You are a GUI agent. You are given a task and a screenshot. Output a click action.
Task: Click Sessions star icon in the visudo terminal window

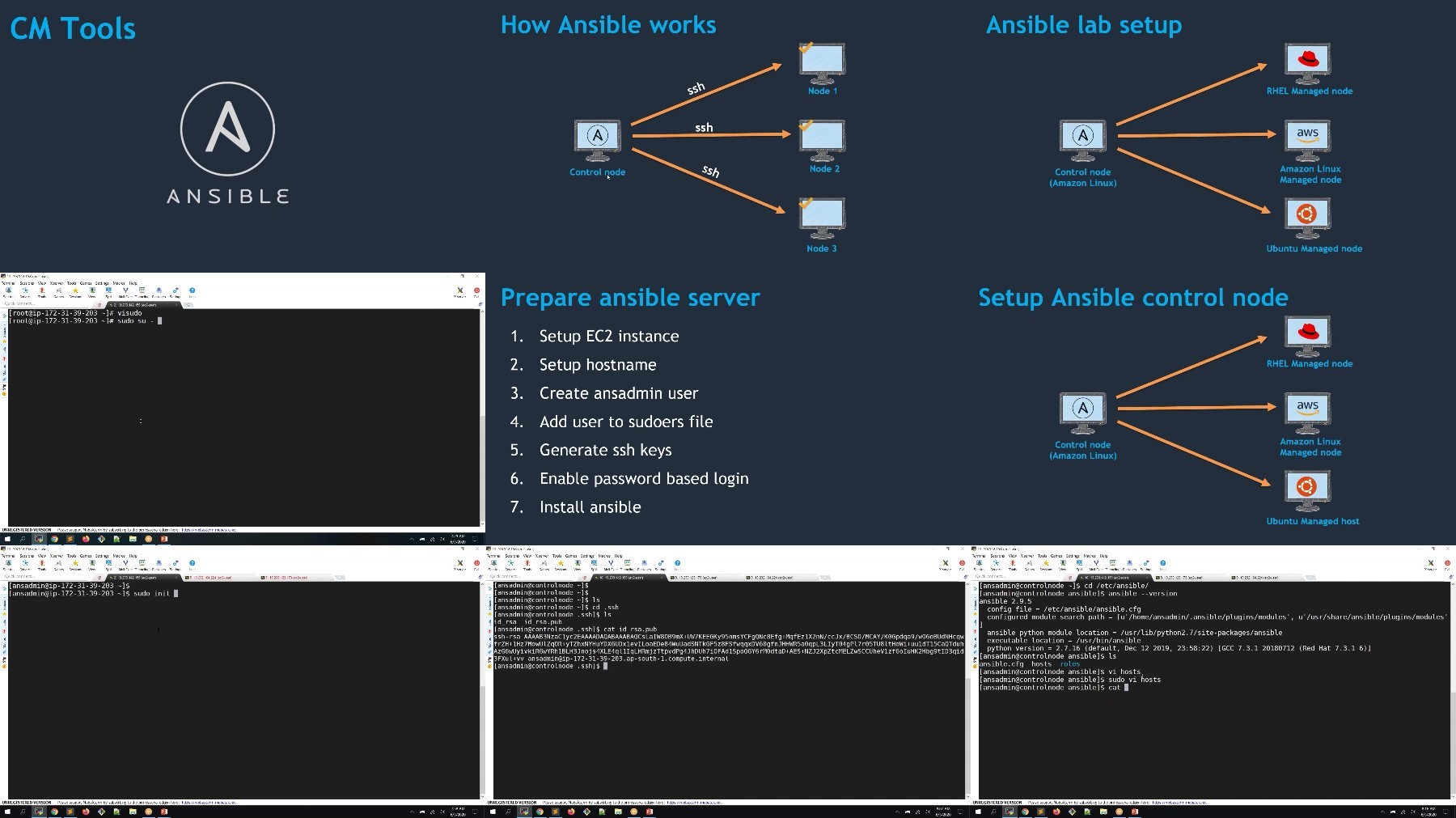(x=75, y=291)
